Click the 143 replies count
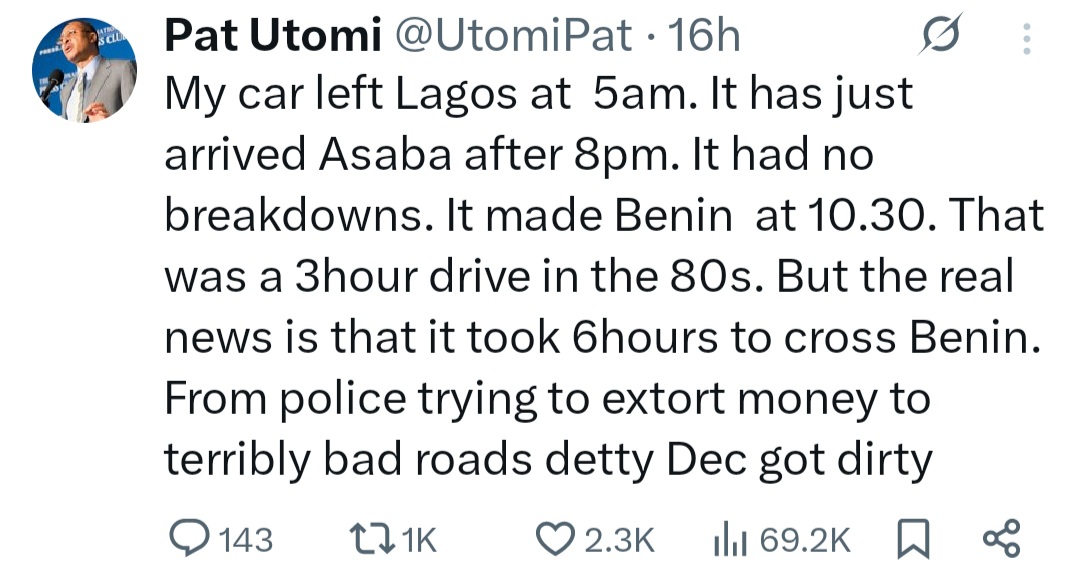This screenshot has width=1080, height=577. [245, 540]
